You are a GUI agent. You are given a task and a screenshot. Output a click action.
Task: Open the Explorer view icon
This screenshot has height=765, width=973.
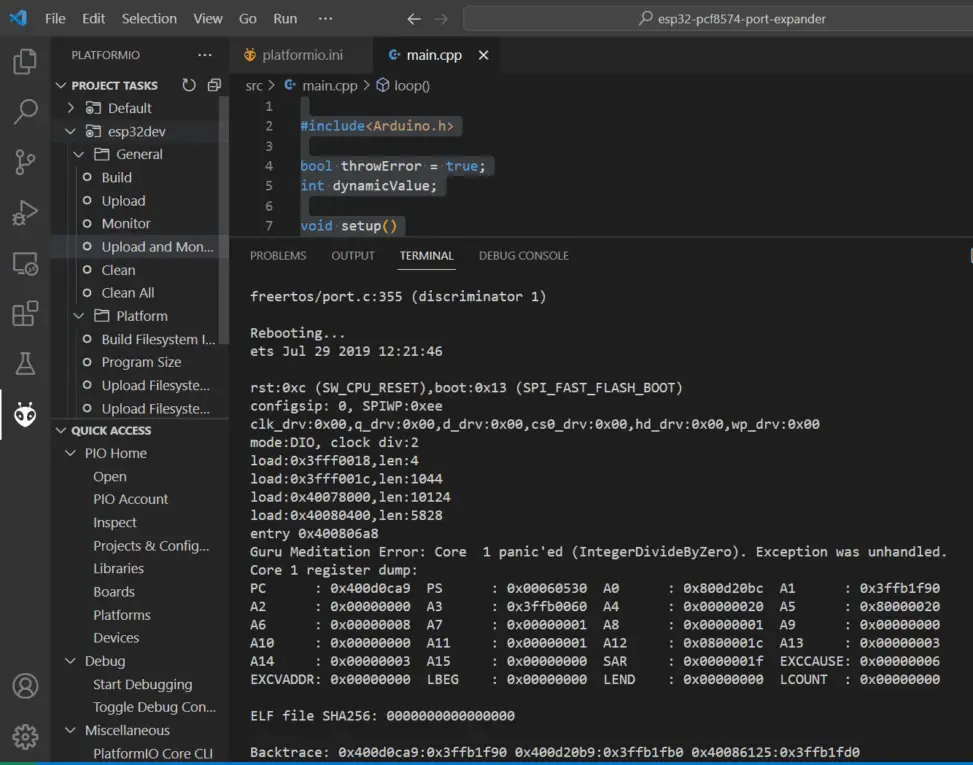(x=25, y=61)
